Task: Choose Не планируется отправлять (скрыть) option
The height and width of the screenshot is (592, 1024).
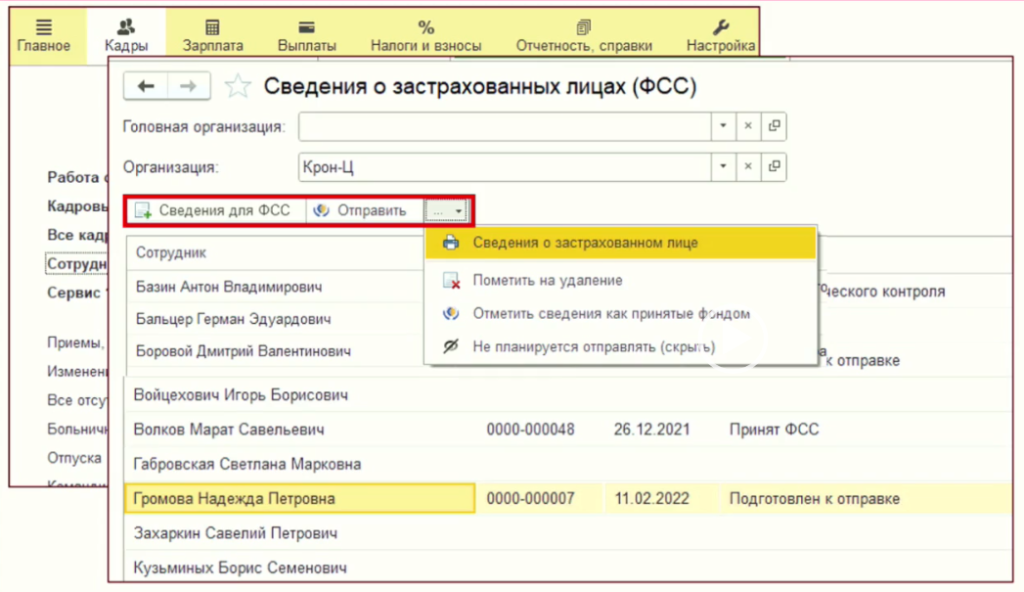Action: click(594, 347)
